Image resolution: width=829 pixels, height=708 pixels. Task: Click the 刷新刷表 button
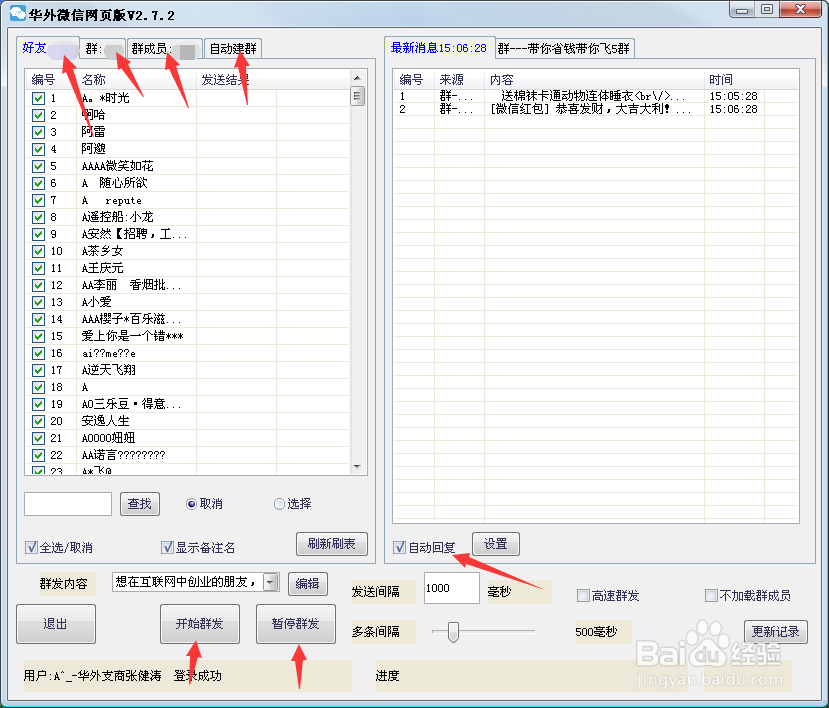coord(331,544)
